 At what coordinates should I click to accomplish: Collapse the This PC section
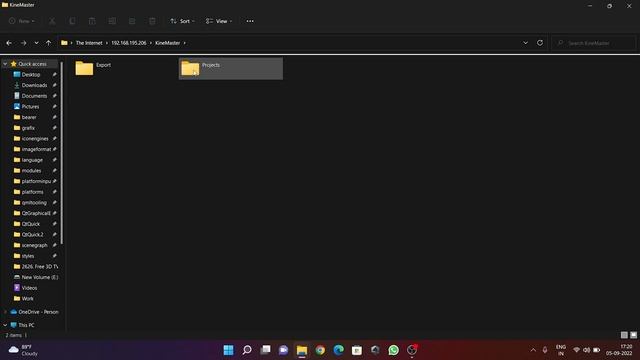tap(5, 325)
